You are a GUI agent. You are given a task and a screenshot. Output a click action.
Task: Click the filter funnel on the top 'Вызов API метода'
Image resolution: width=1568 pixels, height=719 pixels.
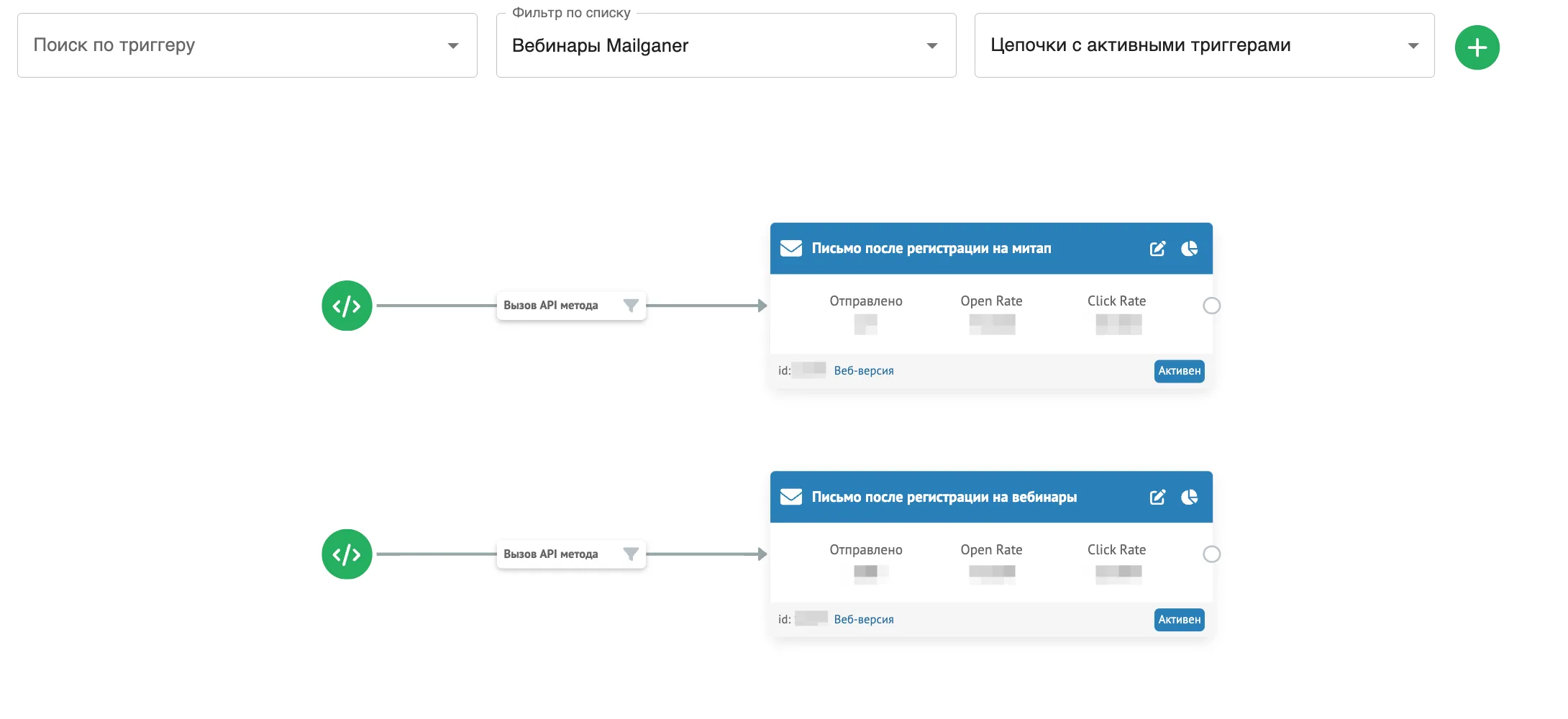coord(631,306)
